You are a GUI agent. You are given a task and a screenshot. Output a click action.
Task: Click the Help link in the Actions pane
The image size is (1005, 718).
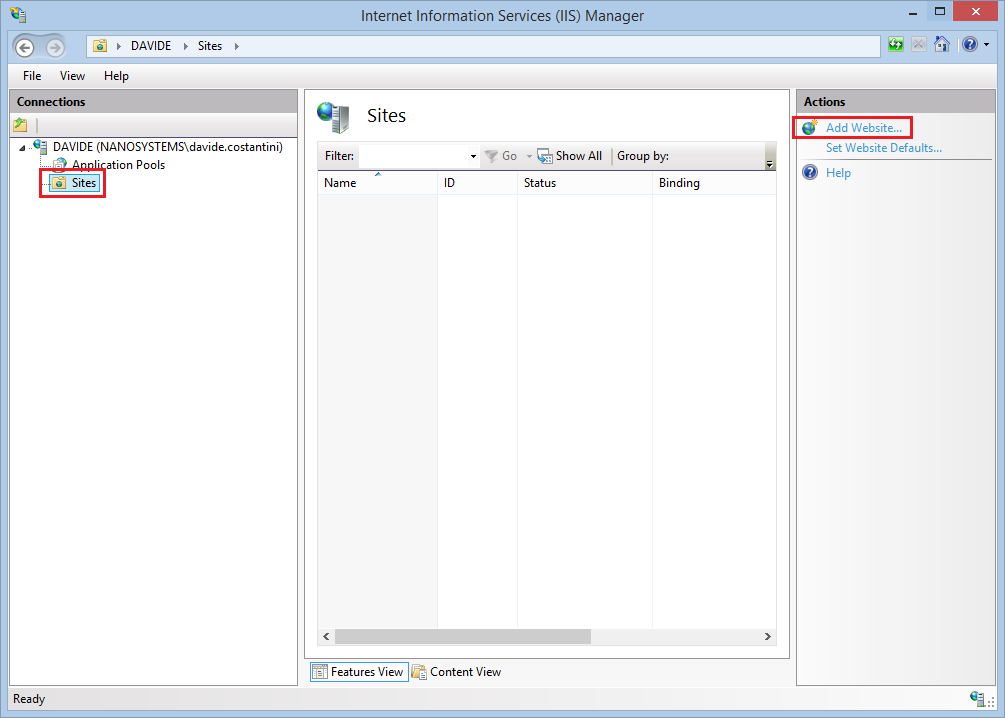tap(838, 173)
